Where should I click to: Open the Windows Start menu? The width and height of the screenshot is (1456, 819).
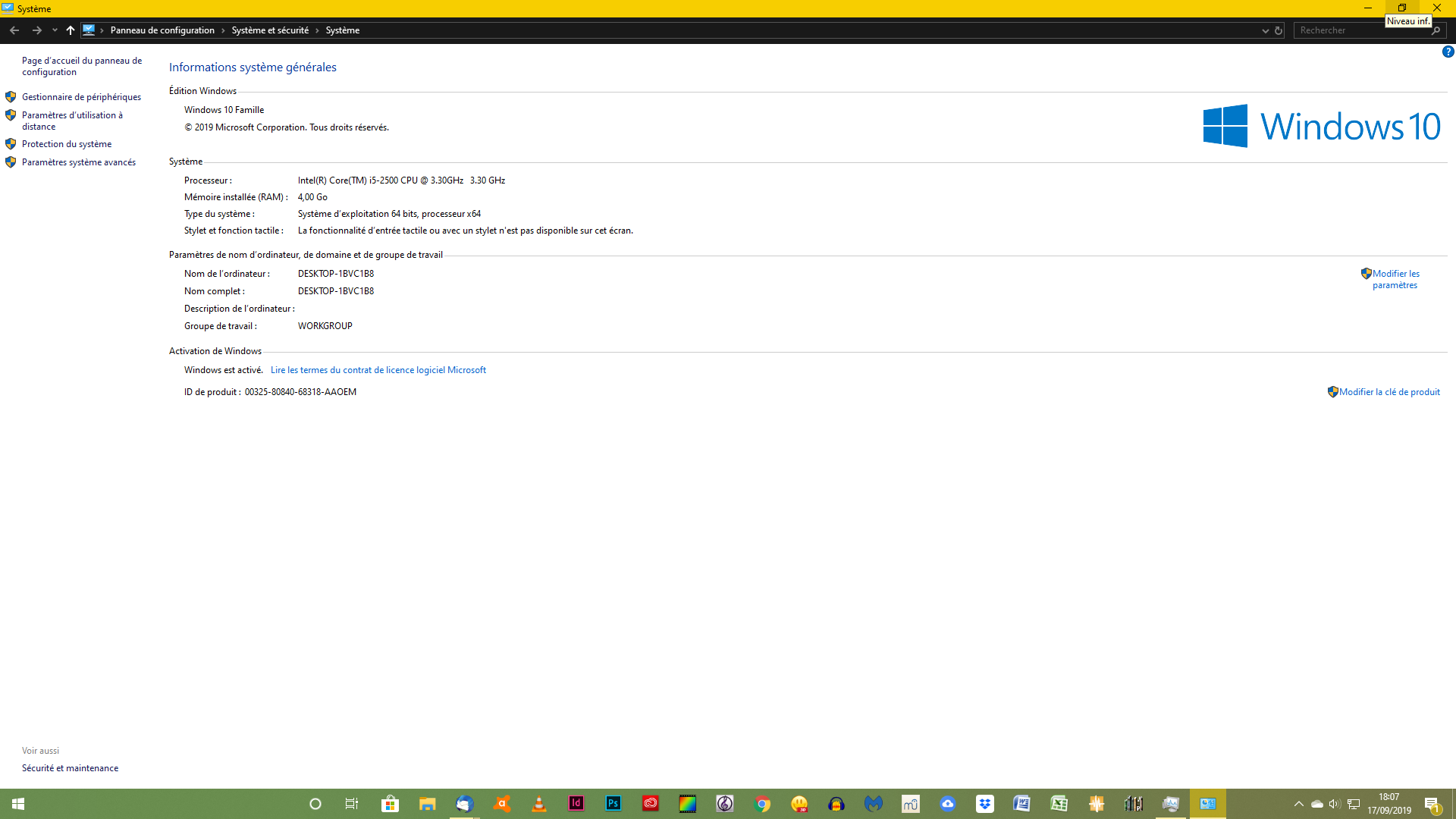(x=18, y=804)
